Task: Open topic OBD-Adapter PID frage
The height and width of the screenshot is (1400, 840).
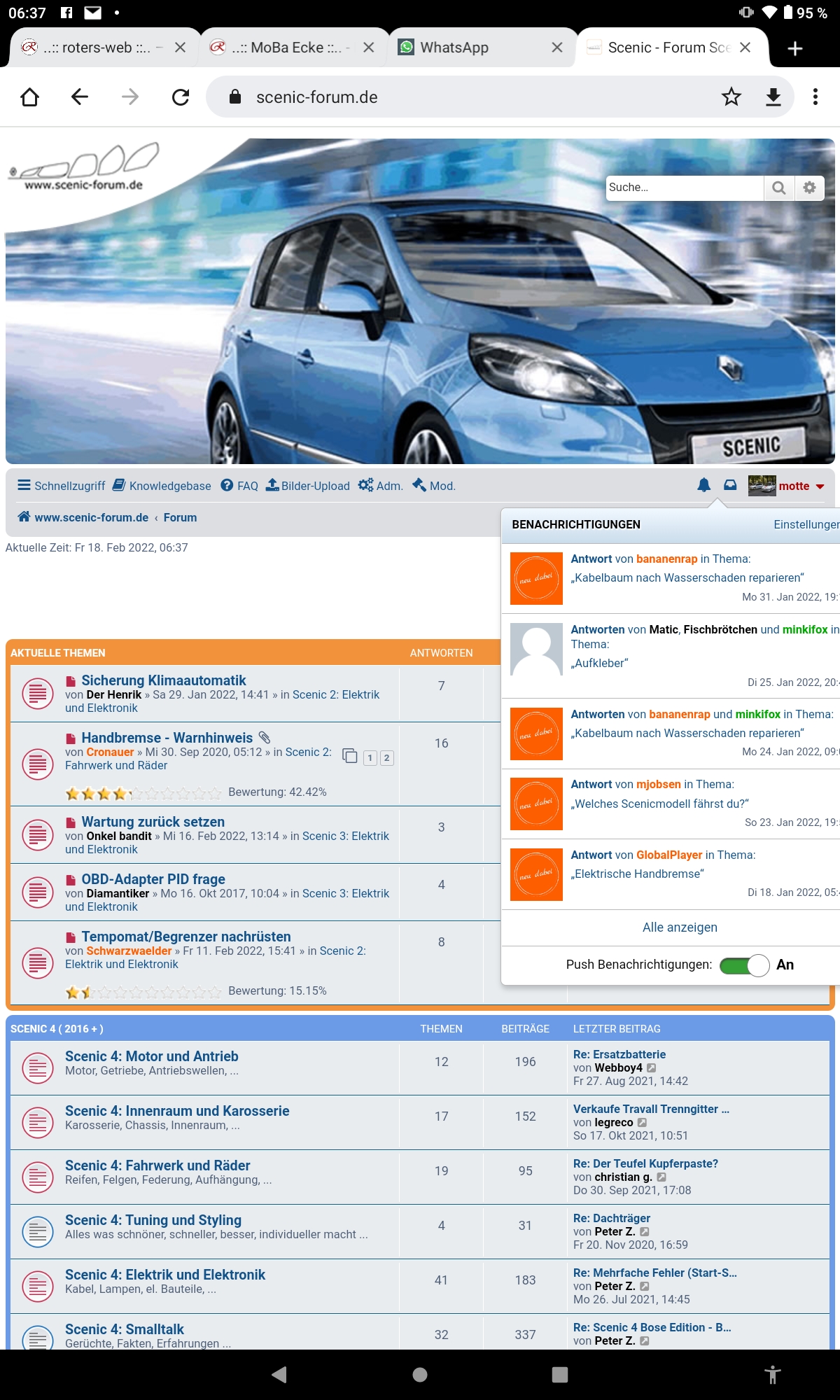Action: (x=153, y=879)
